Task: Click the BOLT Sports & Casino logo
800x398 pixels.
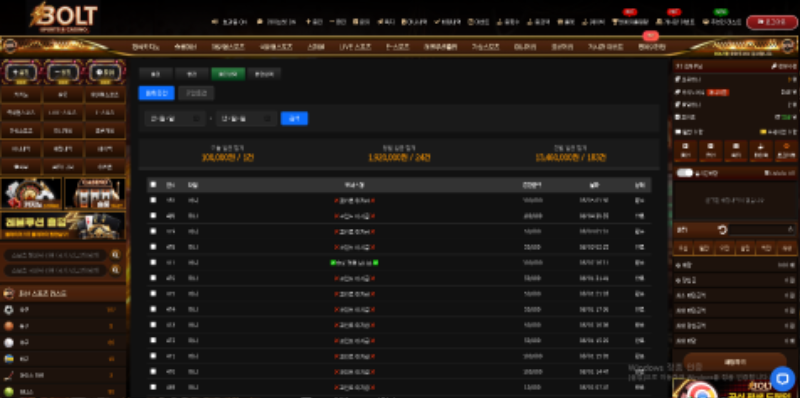Action: point(62,17)
